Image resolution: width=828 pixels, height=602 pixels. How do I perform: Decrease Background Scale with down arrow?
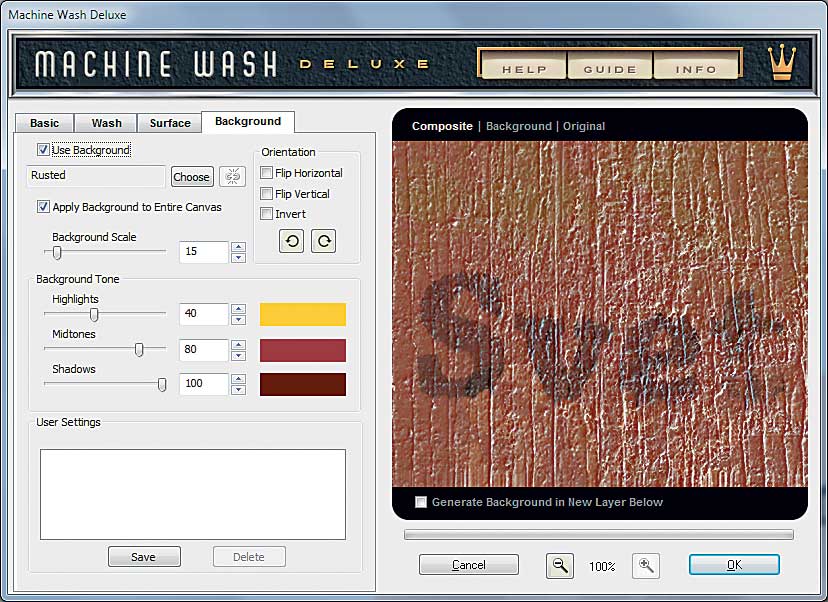pyautogui.click(x=239, y=257)
